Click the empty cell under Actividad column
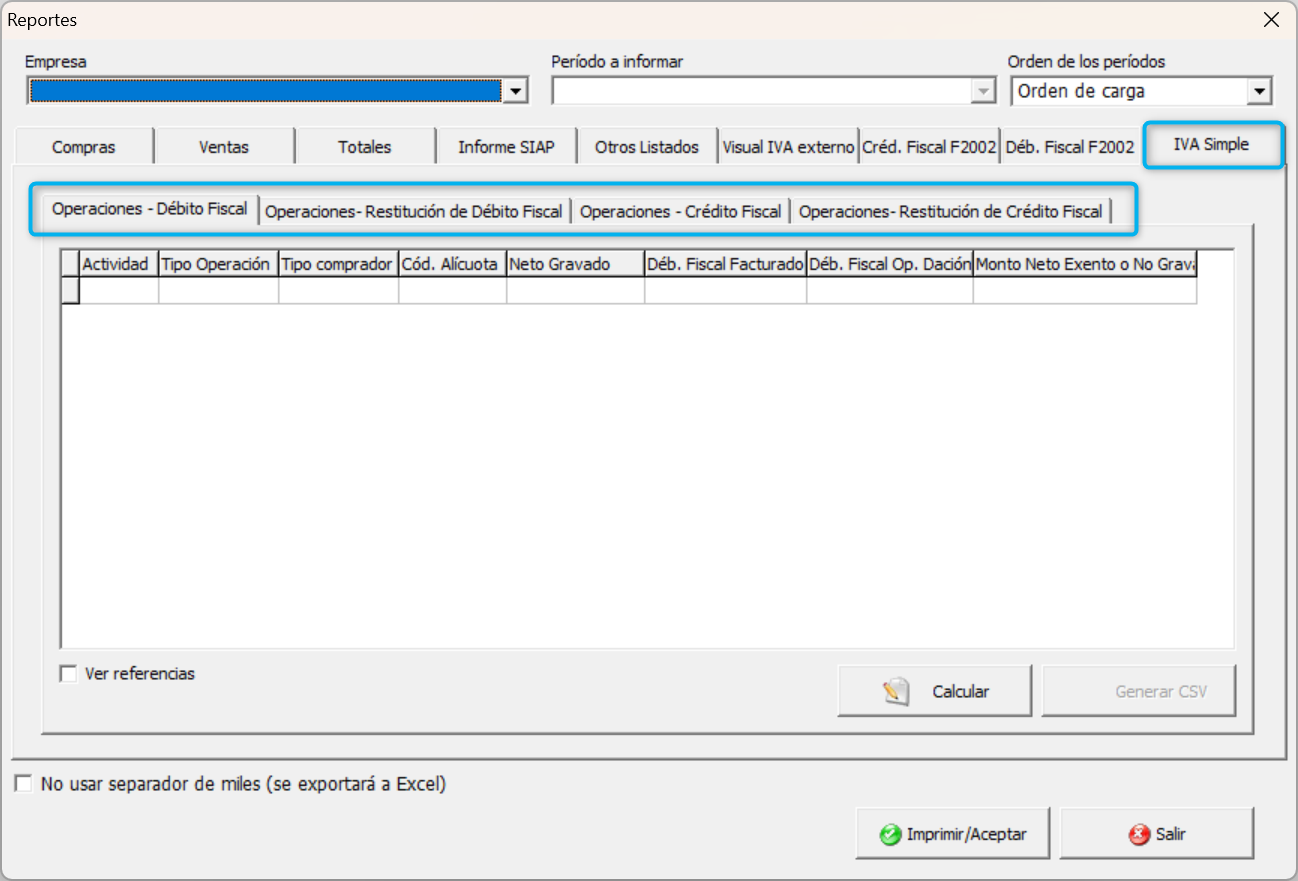1298x881 pixels. 119,290
